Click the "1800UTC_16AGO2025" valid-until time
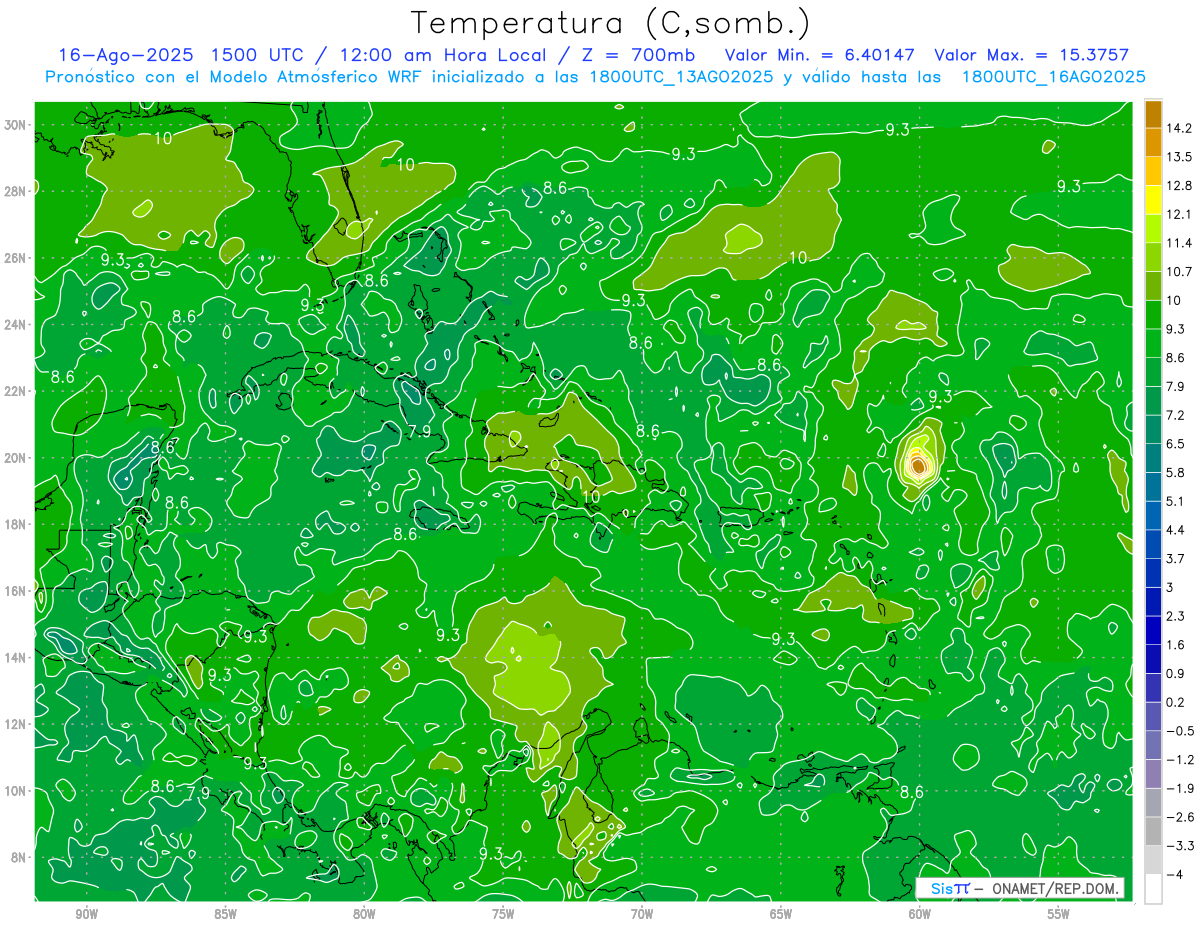 coord(1053,77)
